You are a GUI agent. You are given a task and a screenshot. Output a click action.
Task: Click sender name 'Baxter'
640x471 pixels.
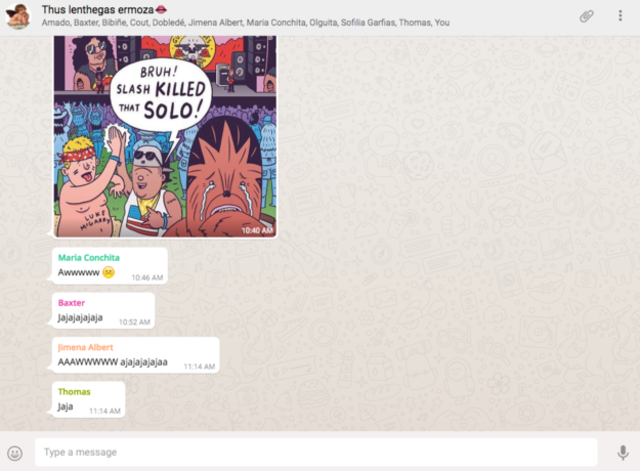[x=71, y=303]
